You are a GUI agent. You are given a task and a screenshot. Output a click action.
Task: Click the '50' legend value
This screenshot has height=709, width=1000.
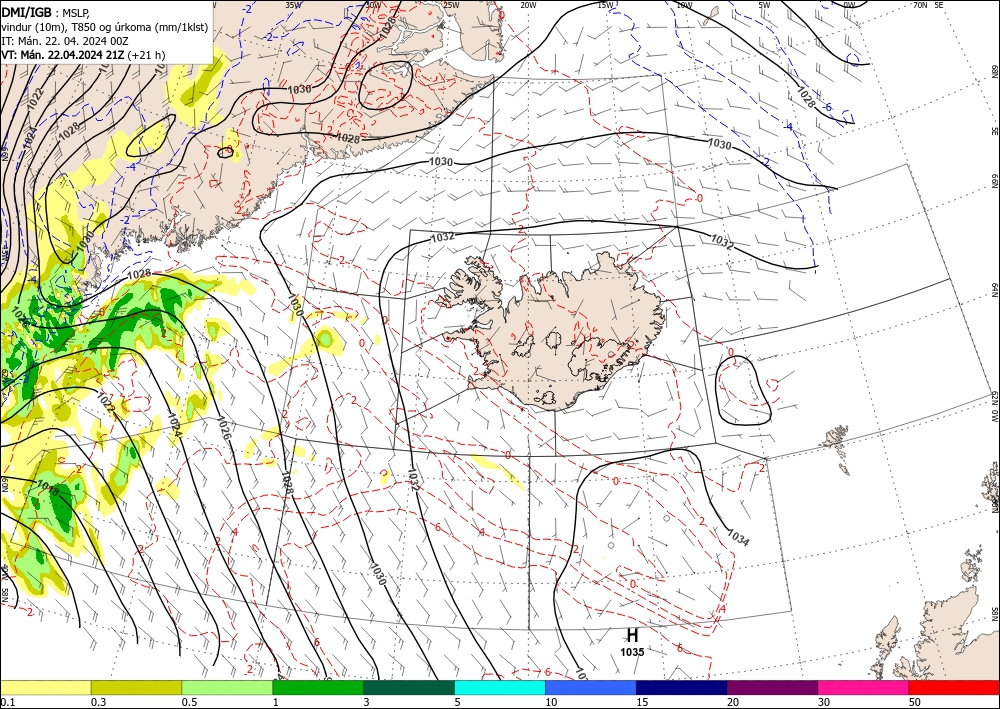(x=915, y=702)
